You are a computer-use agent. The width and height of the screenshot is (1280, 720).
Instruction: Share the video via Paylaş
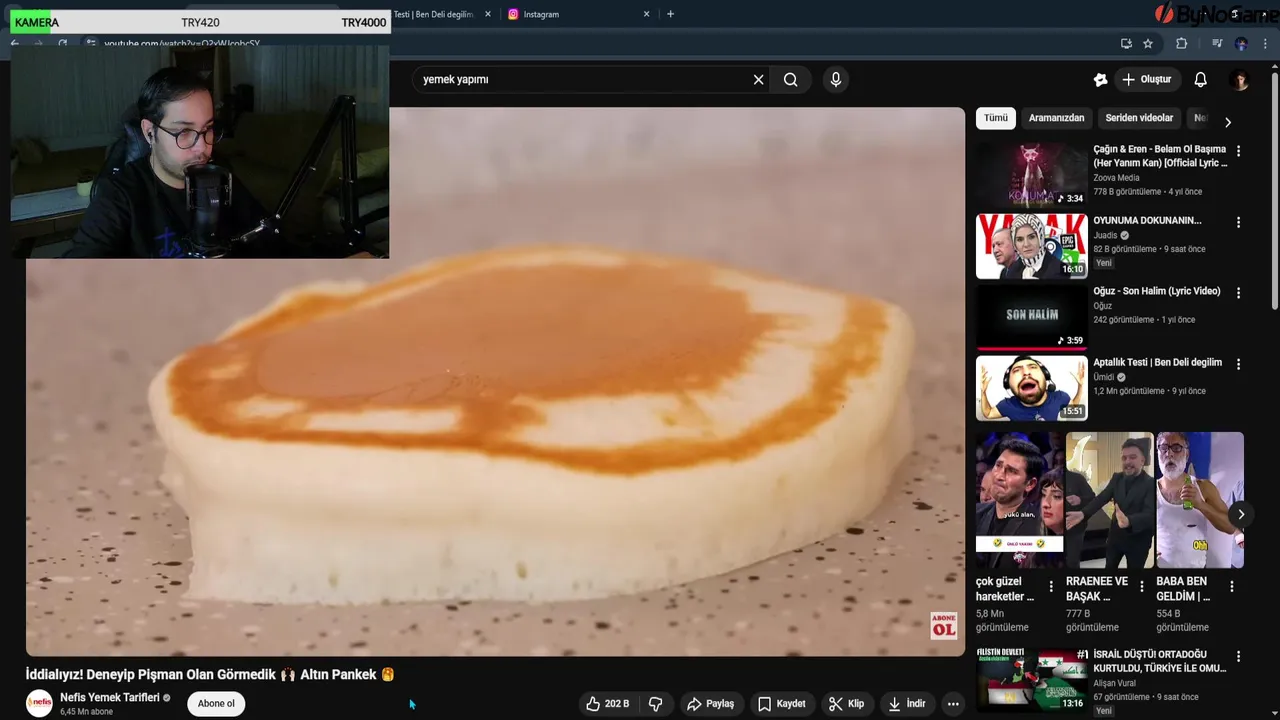click(x=710, y=704)
